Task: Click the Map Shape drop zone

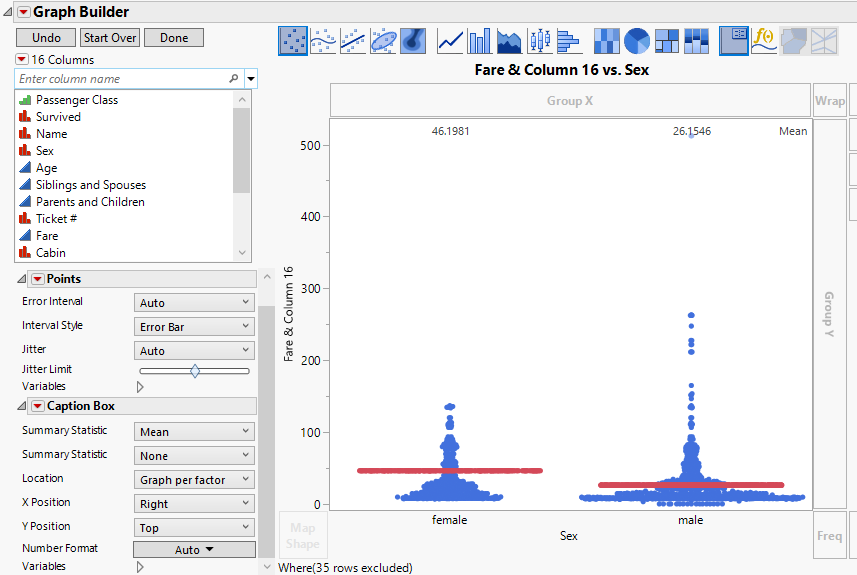Action: click(x=303, y=536)
